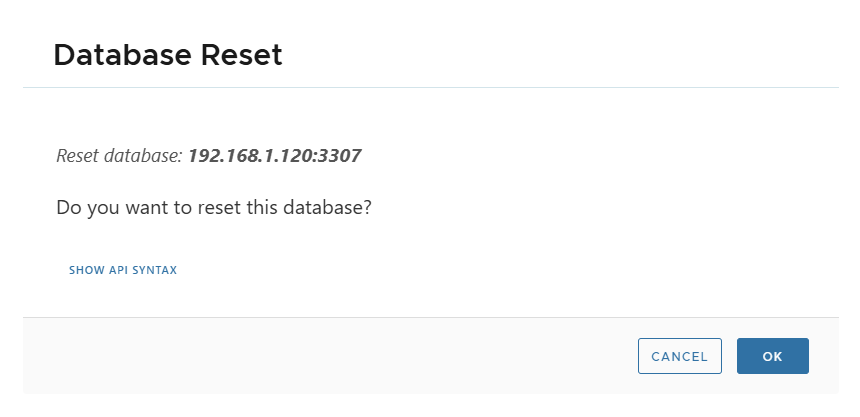Click port number 3307 in the address
Screen dimensions: 860x417
pyautogui.click(x=339, y=156)
